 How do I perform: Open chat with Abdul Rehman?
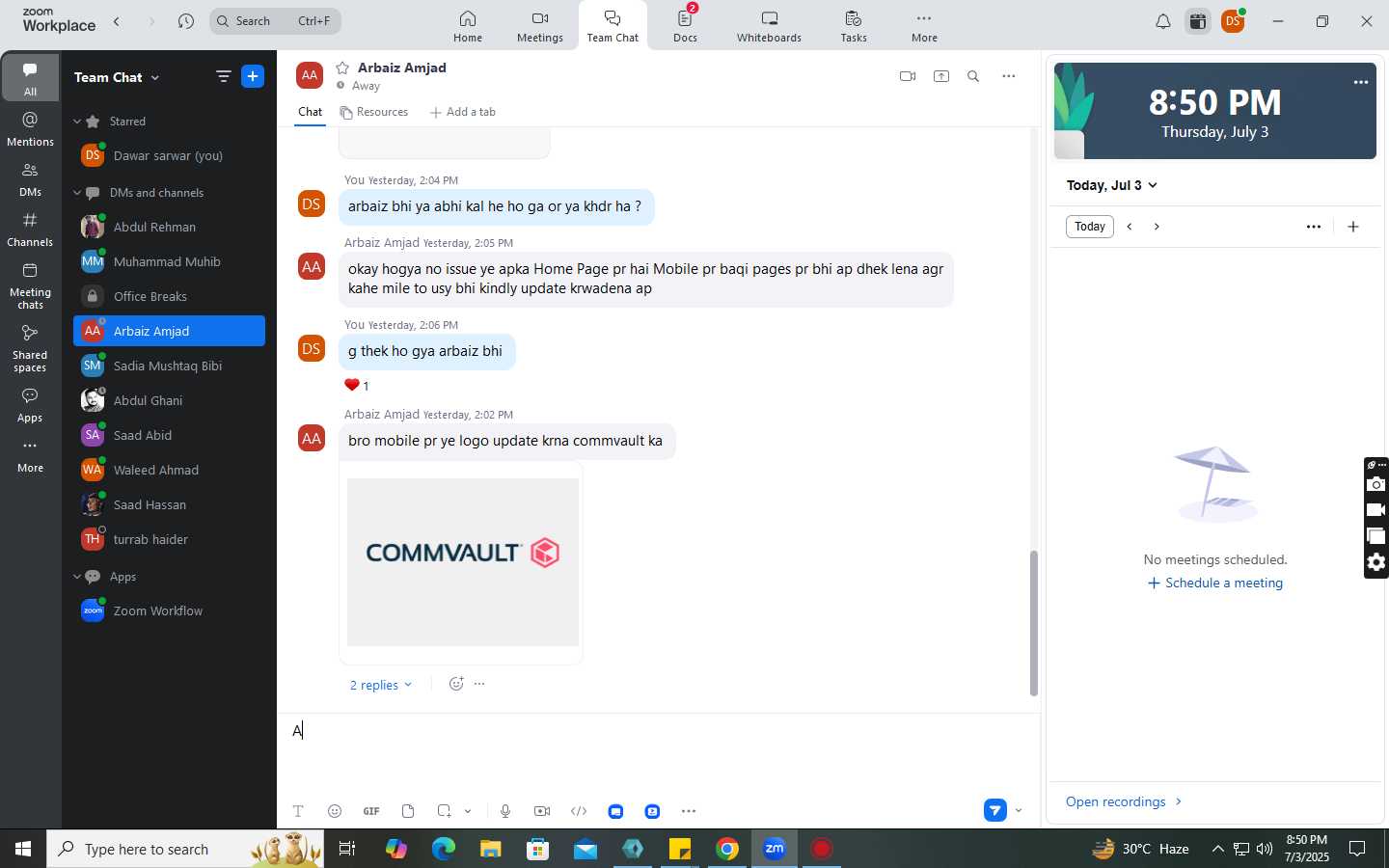pos(169,227)
